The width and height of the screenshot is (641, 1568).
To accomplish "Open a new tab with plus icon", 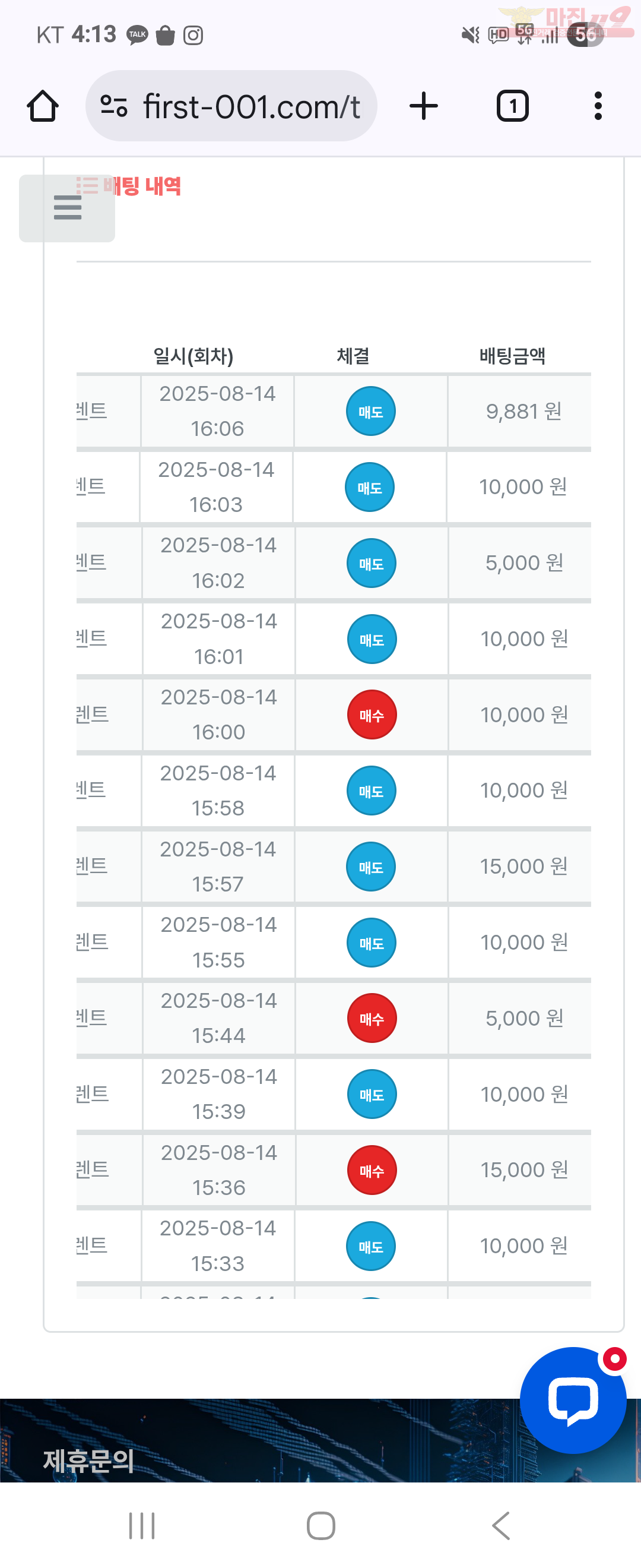I will 423,106.
